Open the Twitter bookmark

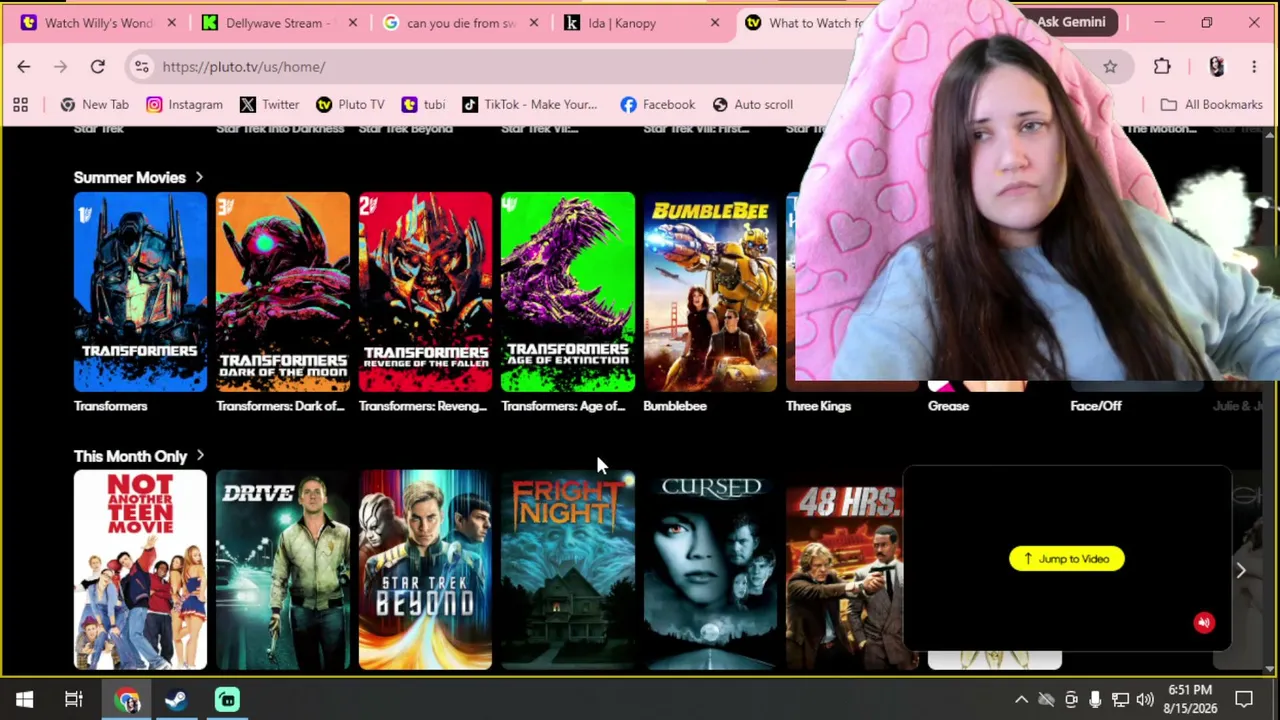tap(269, 104)
